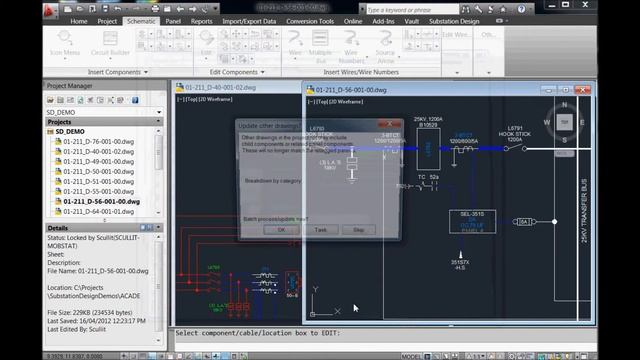Screen dimensions: 640x360
Task: Open the Online ribbon tab
Action: (x=353, y=21)
